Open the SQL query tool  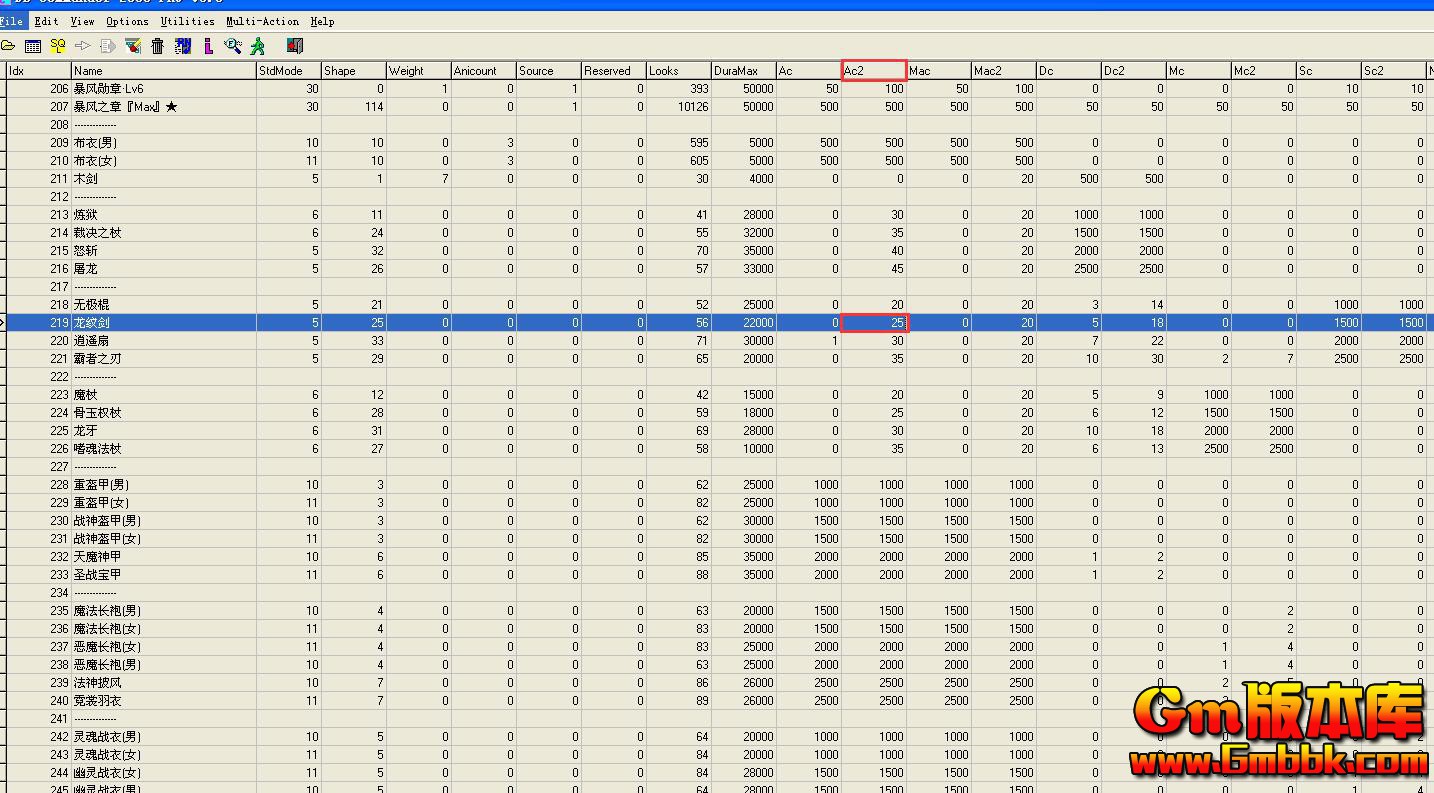tap(58, 46)
